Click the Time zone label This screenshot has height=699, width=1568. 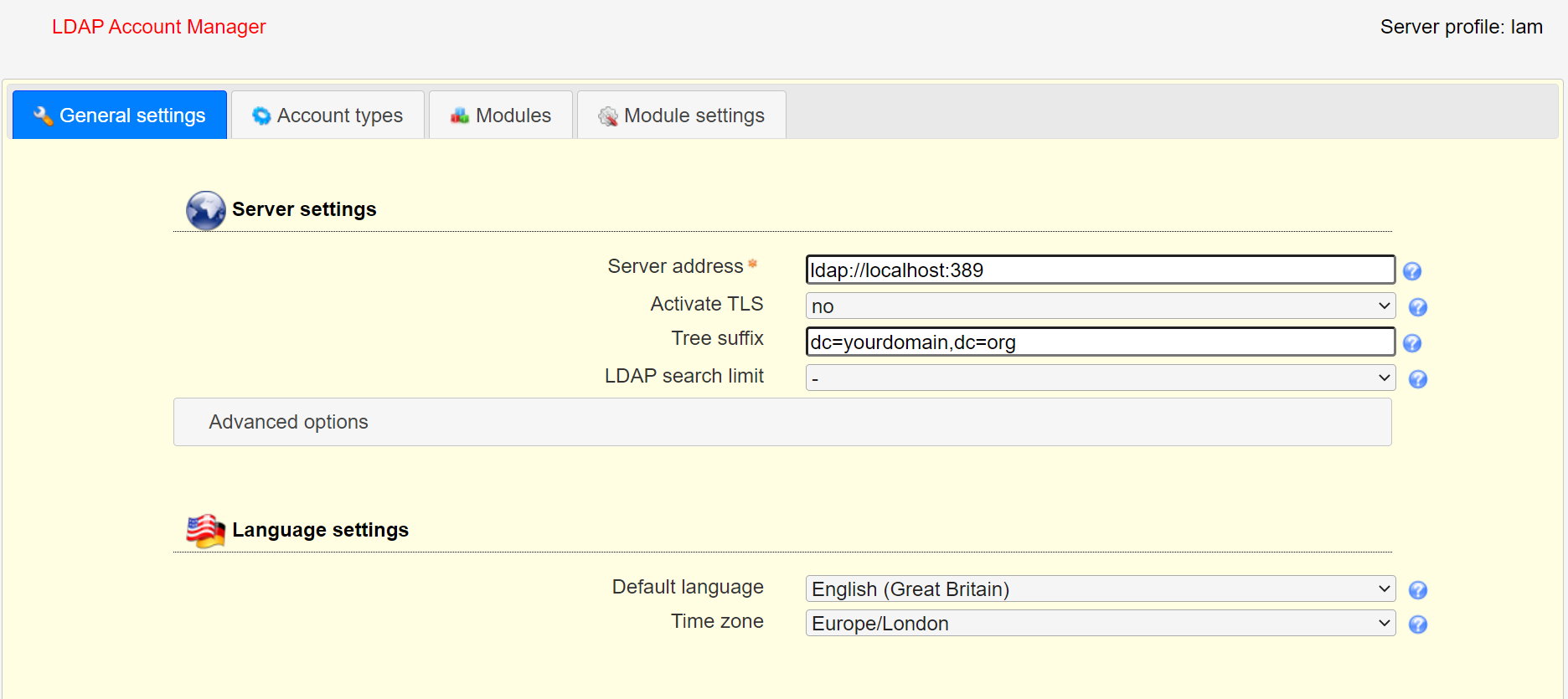tap(717, 621)
